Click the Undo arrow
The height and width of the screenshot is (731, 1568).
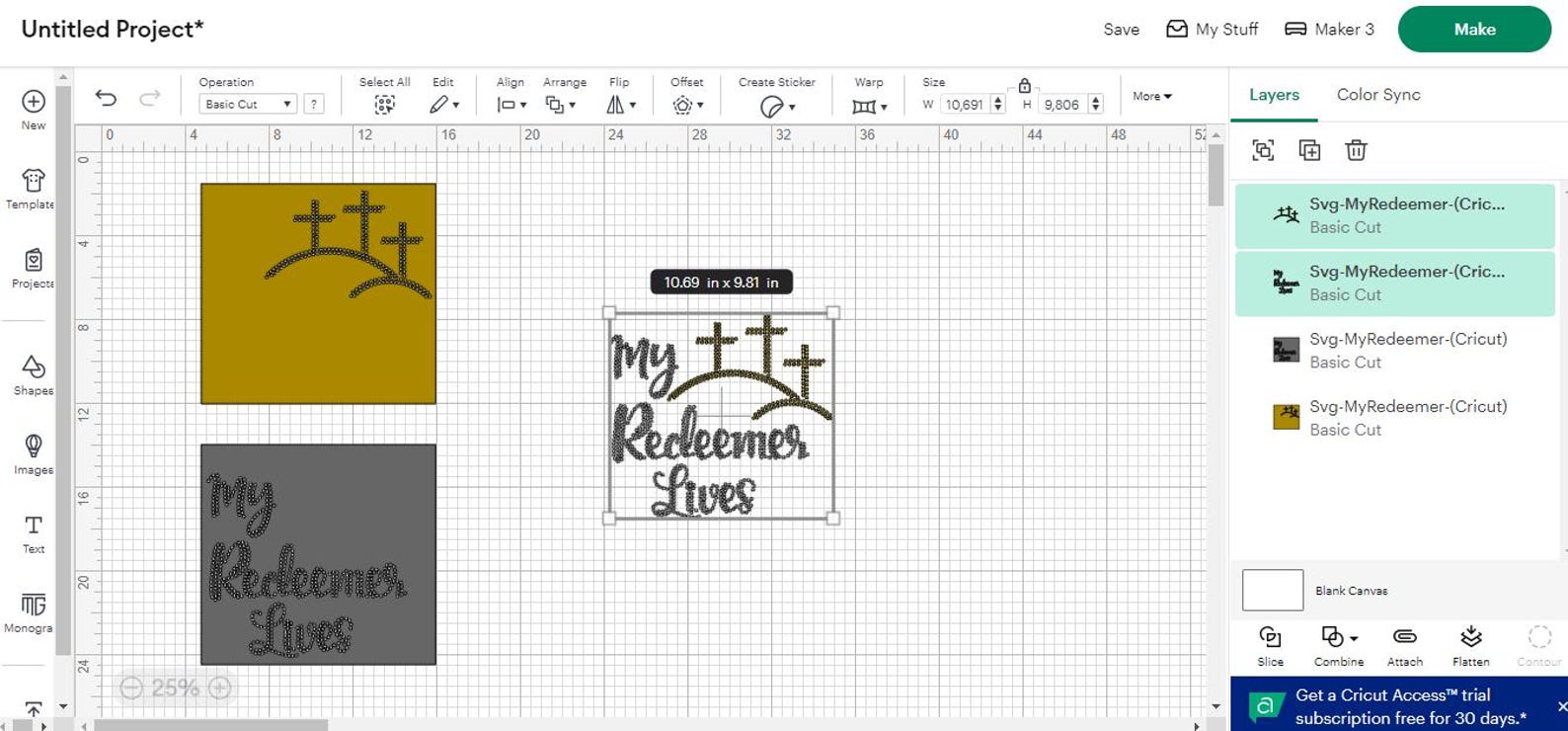point(106,98)
